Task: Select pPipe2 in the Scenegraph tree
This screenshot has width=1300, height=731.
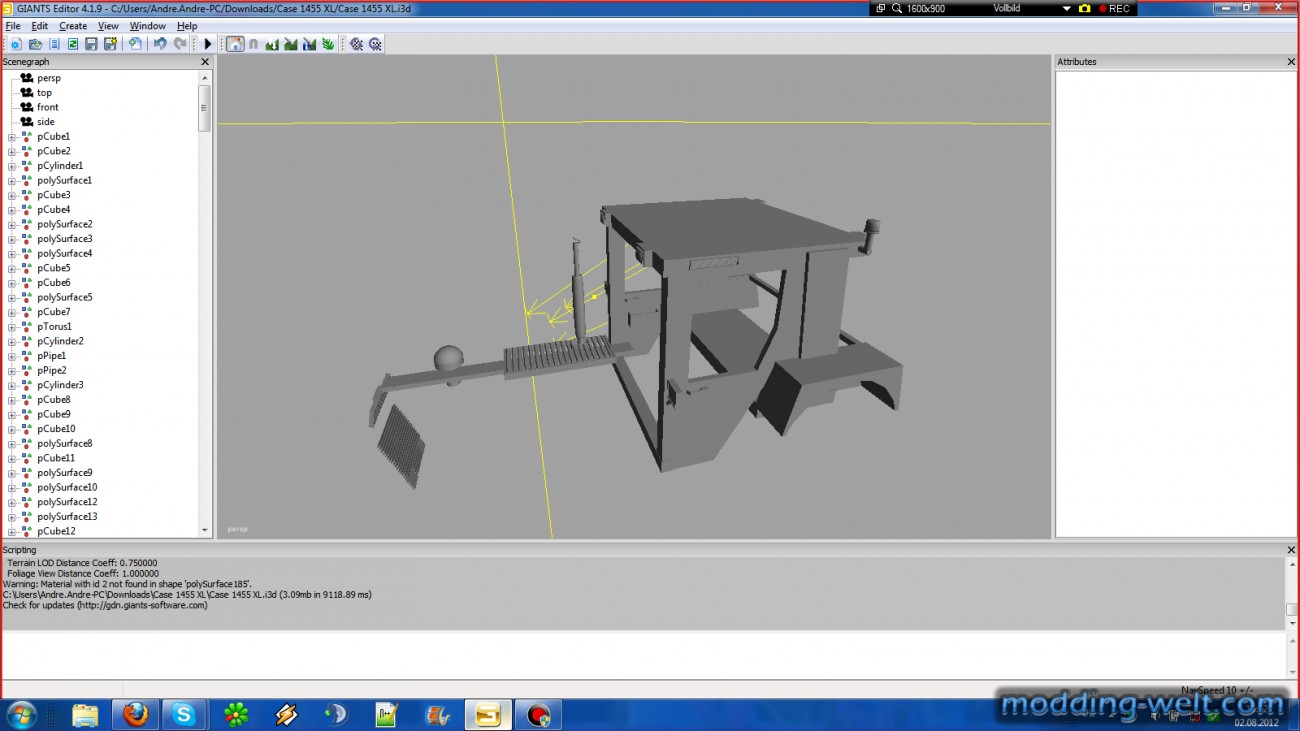Action: tap(52, 370)
